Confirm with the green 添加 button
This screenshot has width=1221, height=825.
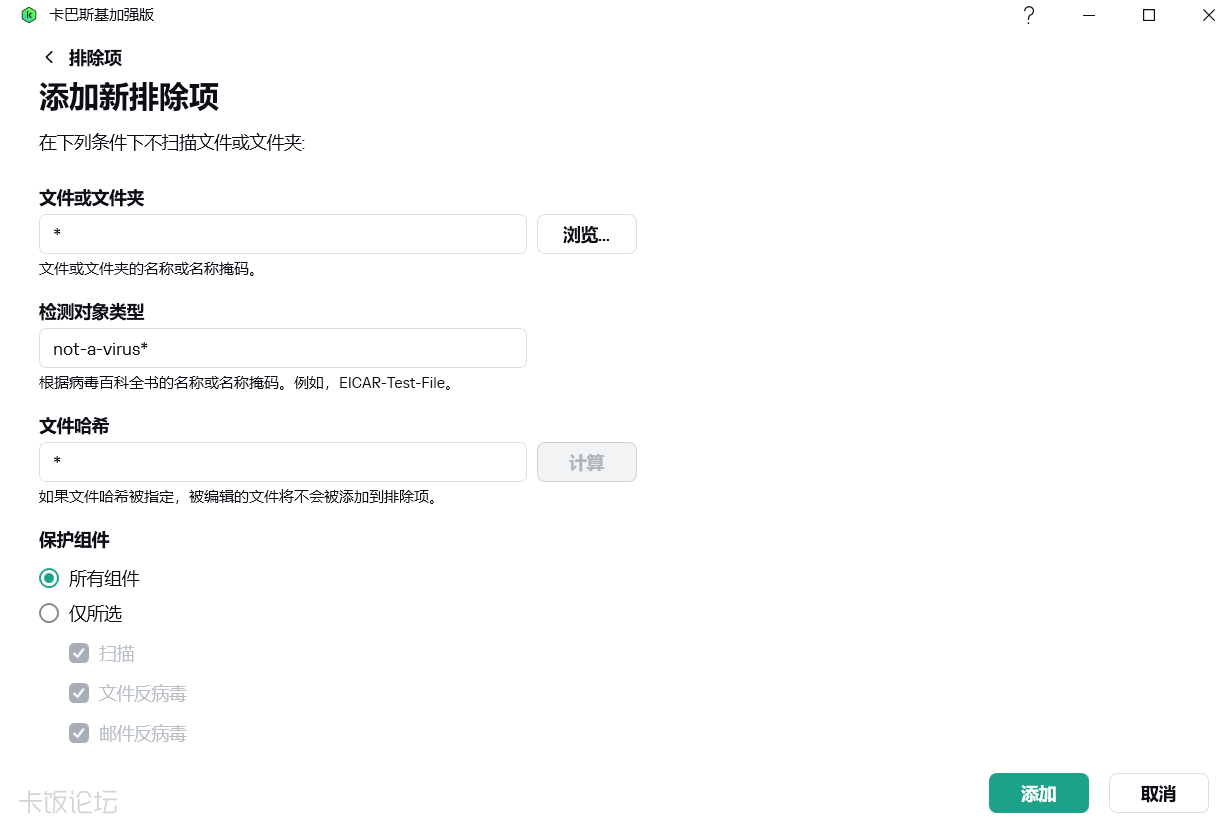coord(1039,793)
